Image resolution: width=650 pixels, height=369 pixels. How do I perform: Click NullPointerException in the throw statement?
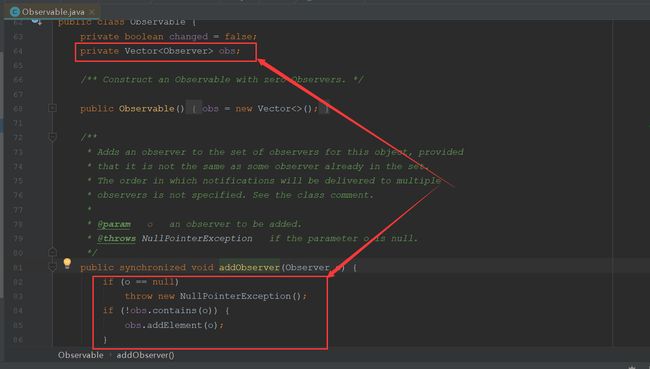tap(235, 296)
